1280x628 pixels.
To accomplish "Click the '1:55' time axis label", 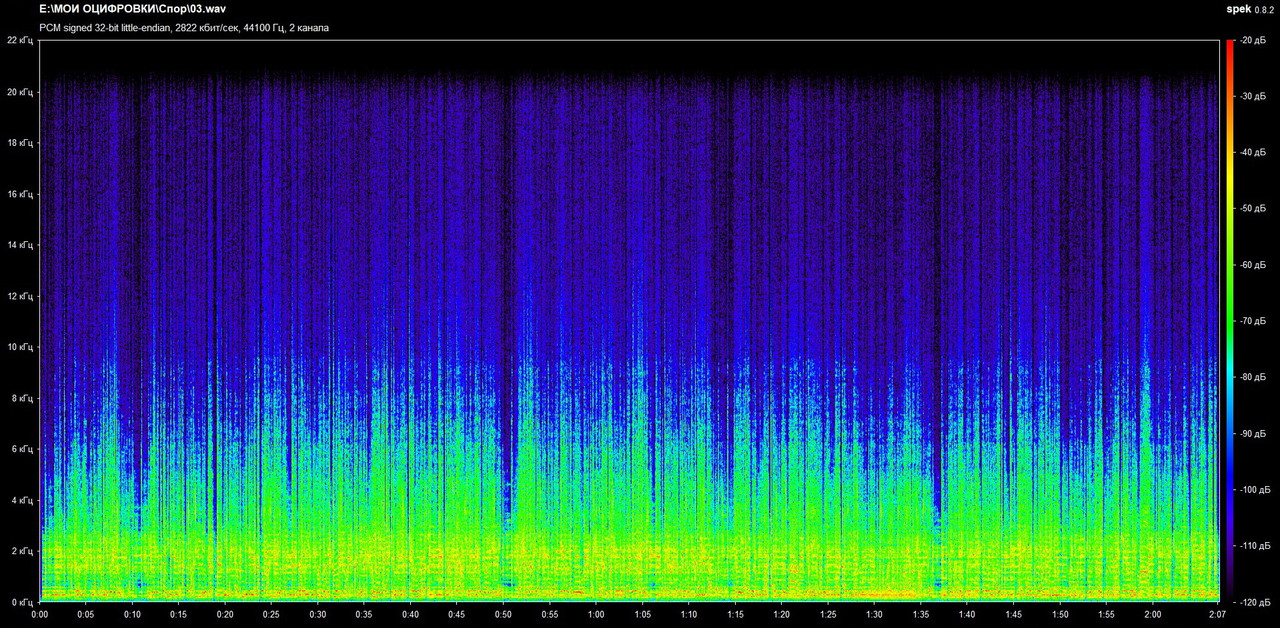I will pos(1107,615).
